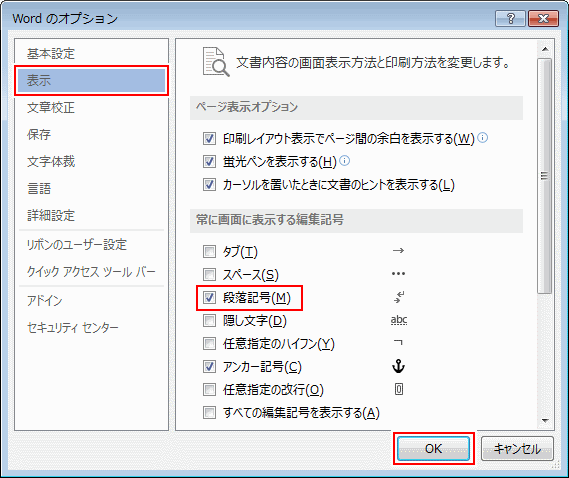The image size is (569, 478).
Task: Open the セキュリティ センター category
Action: (91, 327)
